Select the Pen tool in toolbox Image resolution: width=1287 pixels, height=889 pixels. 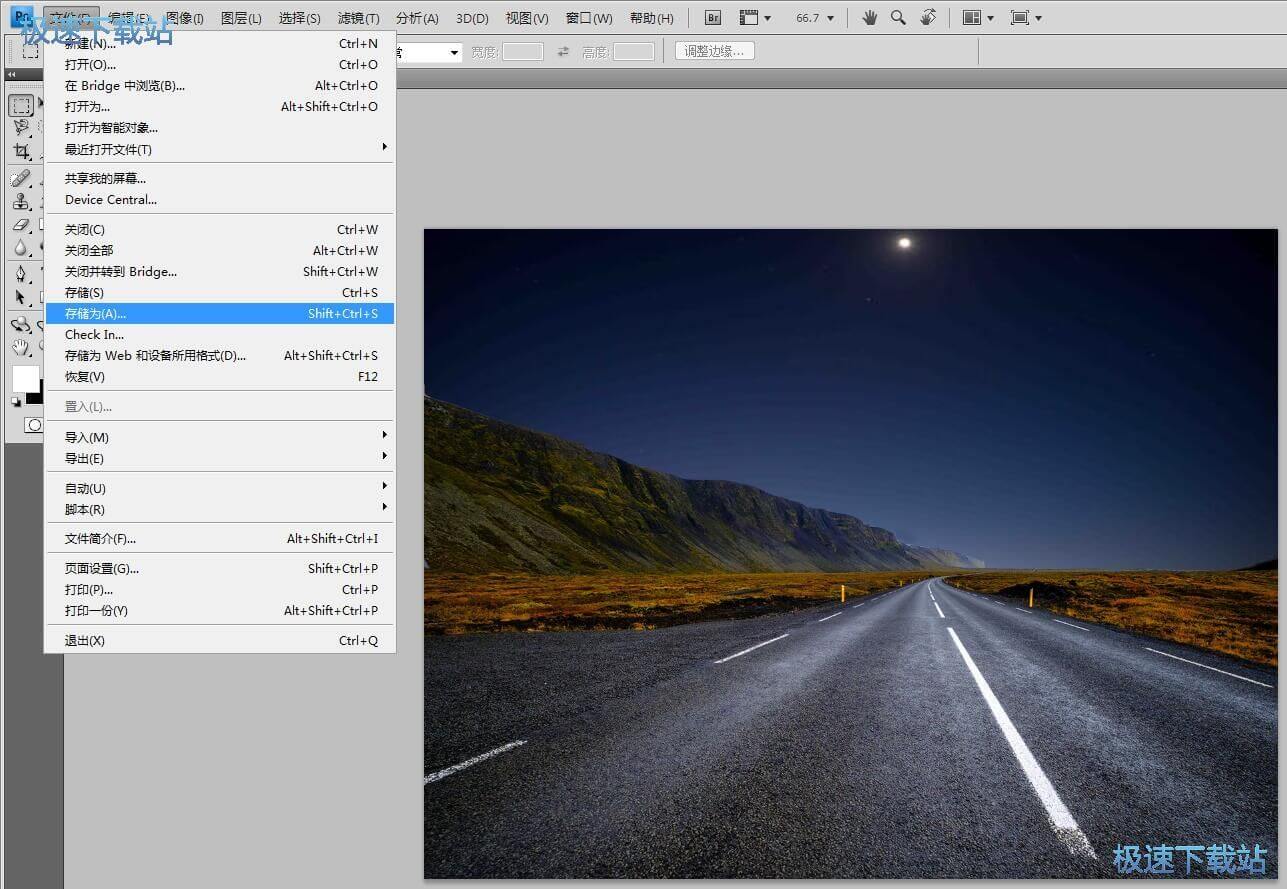pyautogui.click(x=21, y=274)
